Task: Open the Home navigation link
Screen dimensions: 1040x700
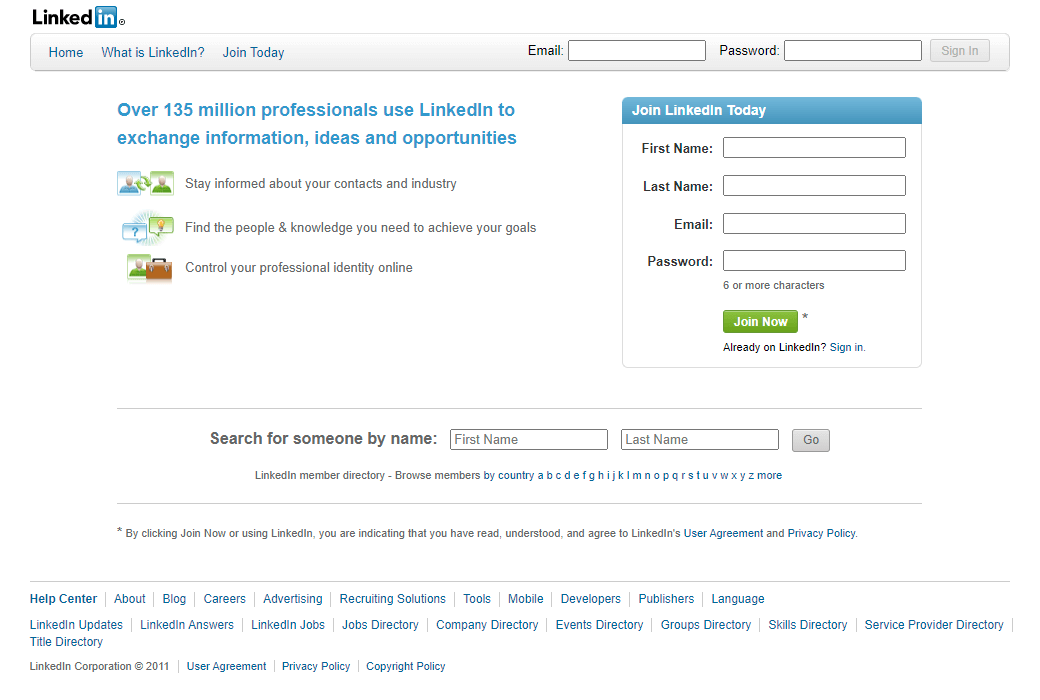Action: (66, 52)
